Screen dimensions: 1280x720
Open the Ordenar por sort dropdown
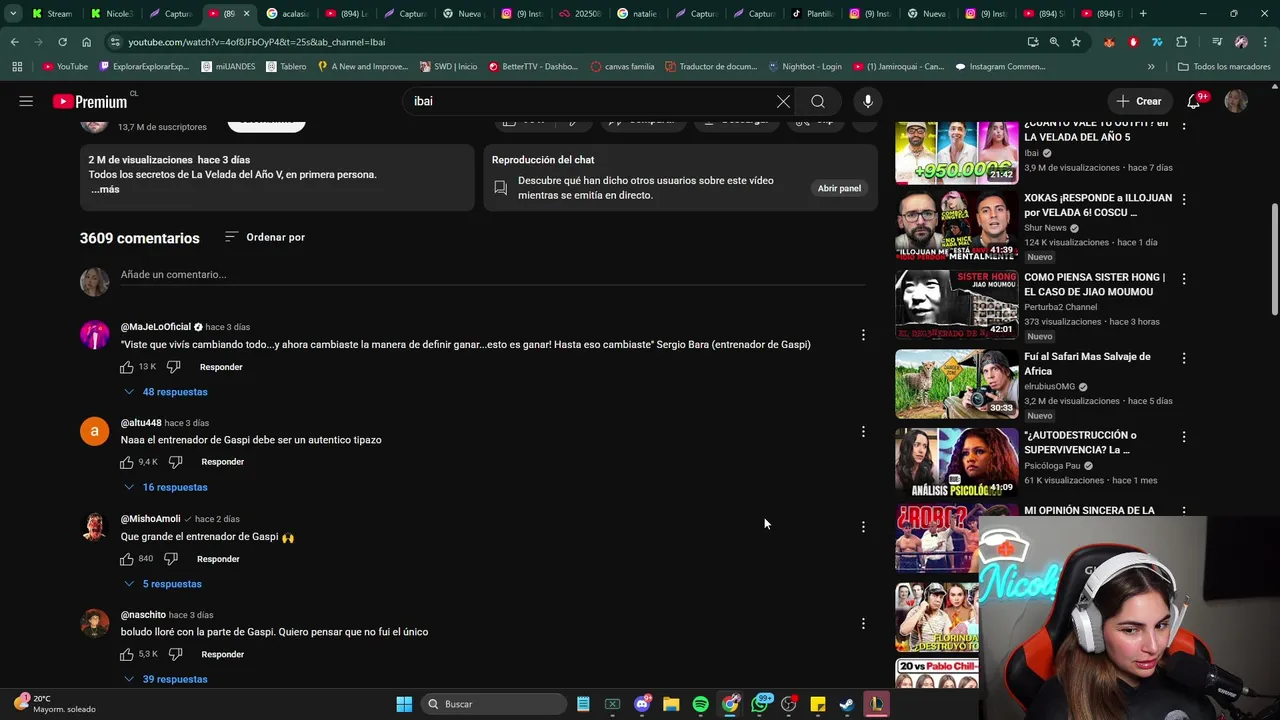pos(264,237)
